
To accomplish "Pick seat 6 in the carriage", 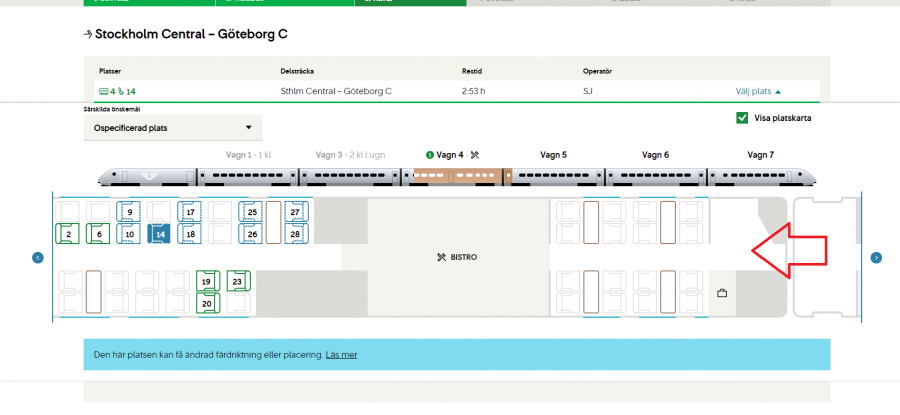I will pos(98,234).
